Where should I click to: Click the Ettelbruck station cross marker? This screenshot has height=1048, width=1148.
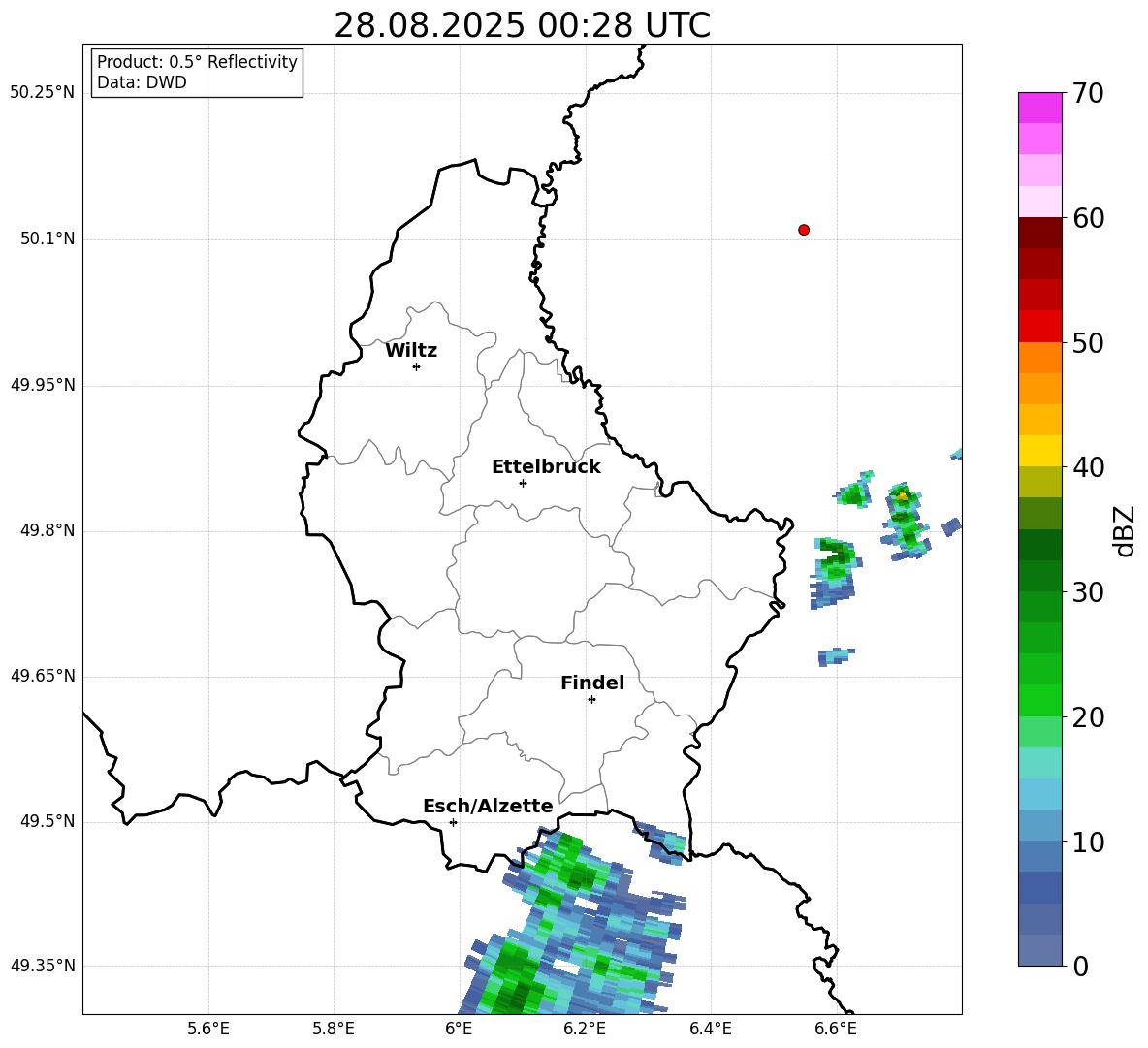(523, 483)
